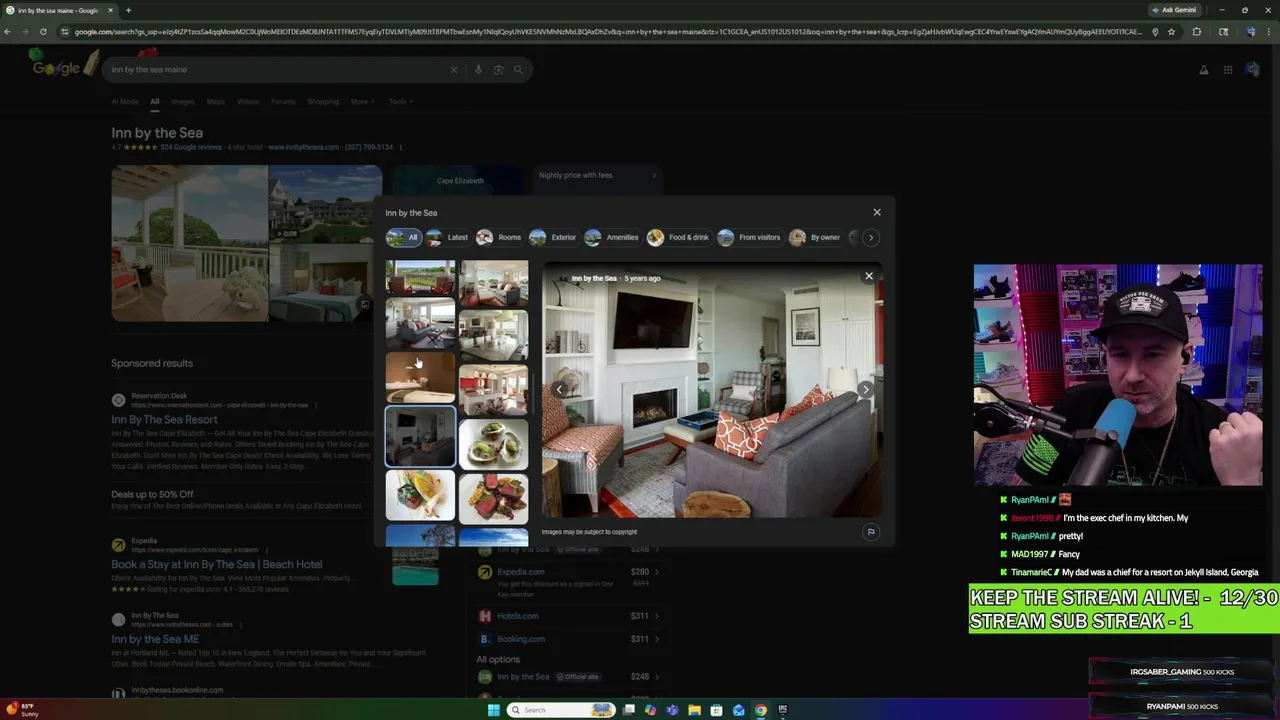The height and width of the screenshot is (720, 1280).
Task: Open Google Chrome from the taskbar
Action: tap(761, 710)
